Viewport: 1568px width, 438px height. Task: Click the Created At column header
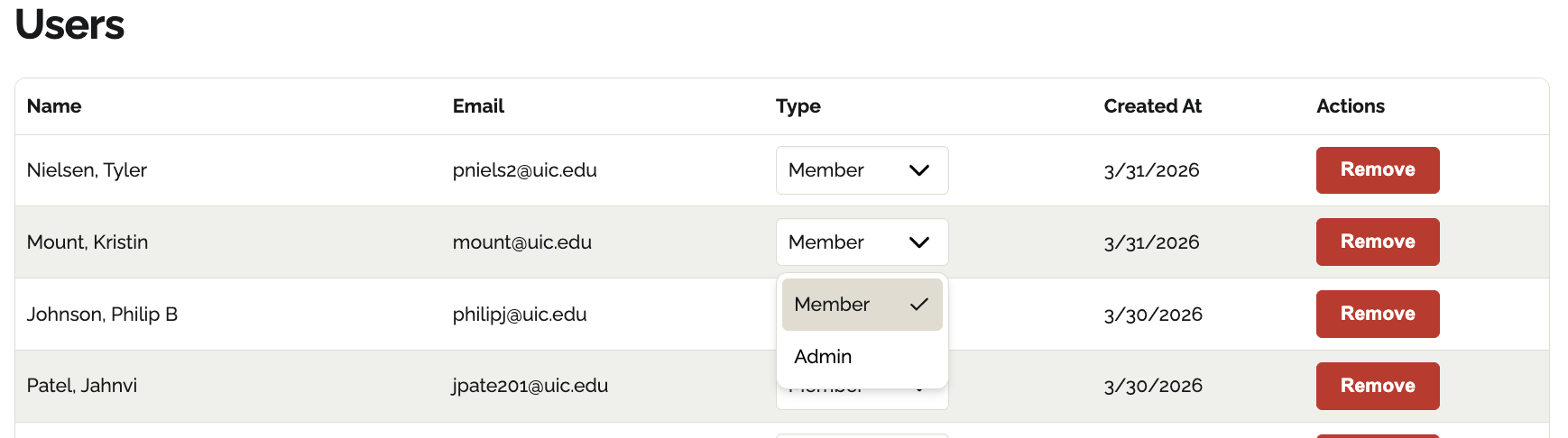[x=1153, y=106]
